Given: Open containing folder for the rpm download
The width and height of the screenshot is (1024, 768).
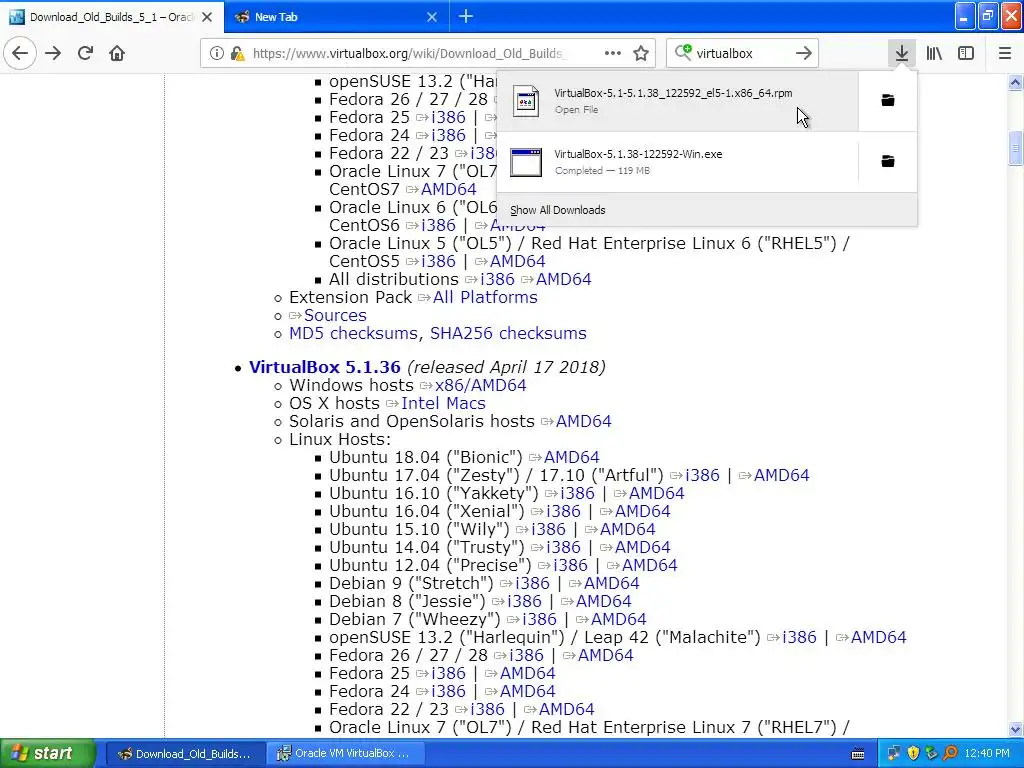Looking at the screenshot, I should pyautogui.click(x=888, y=100).
